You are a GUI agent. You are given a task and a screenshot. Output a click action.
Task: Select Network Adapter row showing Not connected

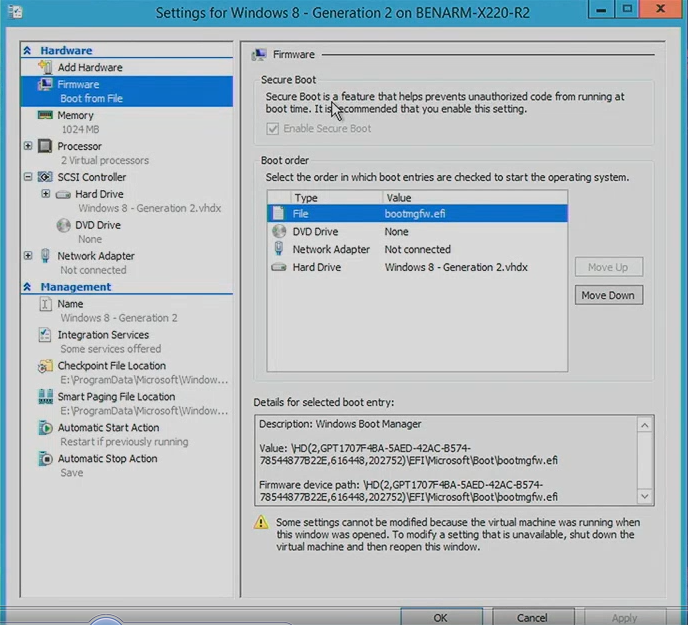(x=417, y=249)
